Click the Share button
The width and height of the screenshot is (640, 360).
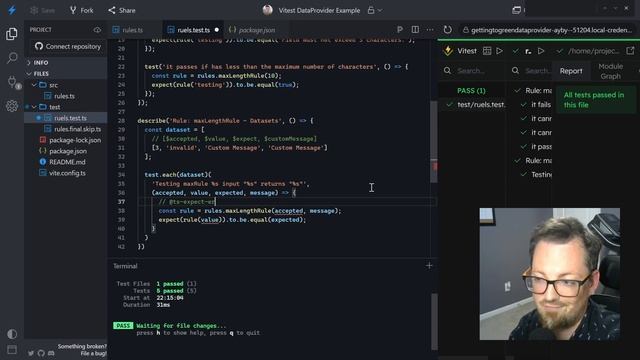[122, 10]
